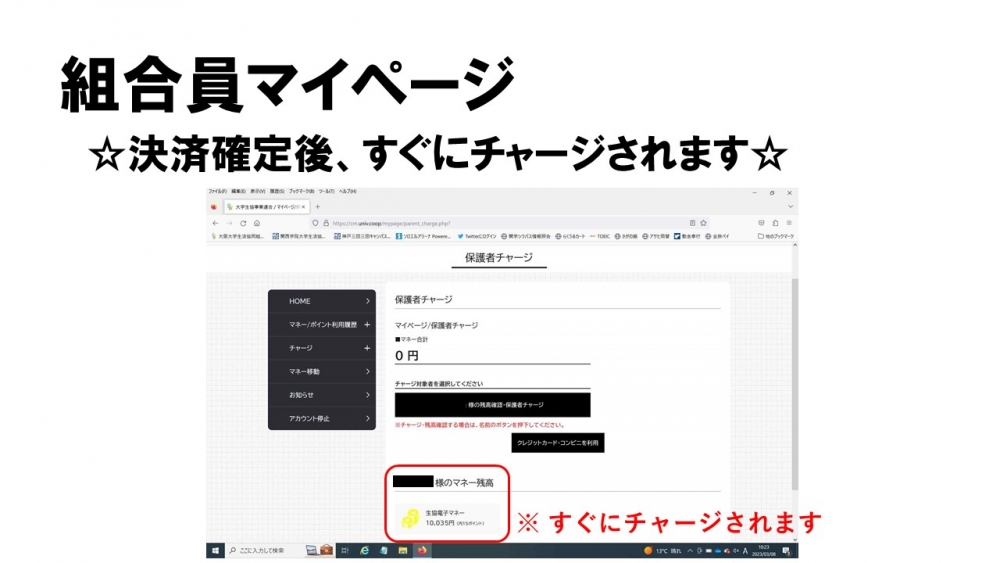Viewport: 1000px width, 563px height.
Task: Open お知らせ in the sidebar menu
Action: click(x=321, y=395)
